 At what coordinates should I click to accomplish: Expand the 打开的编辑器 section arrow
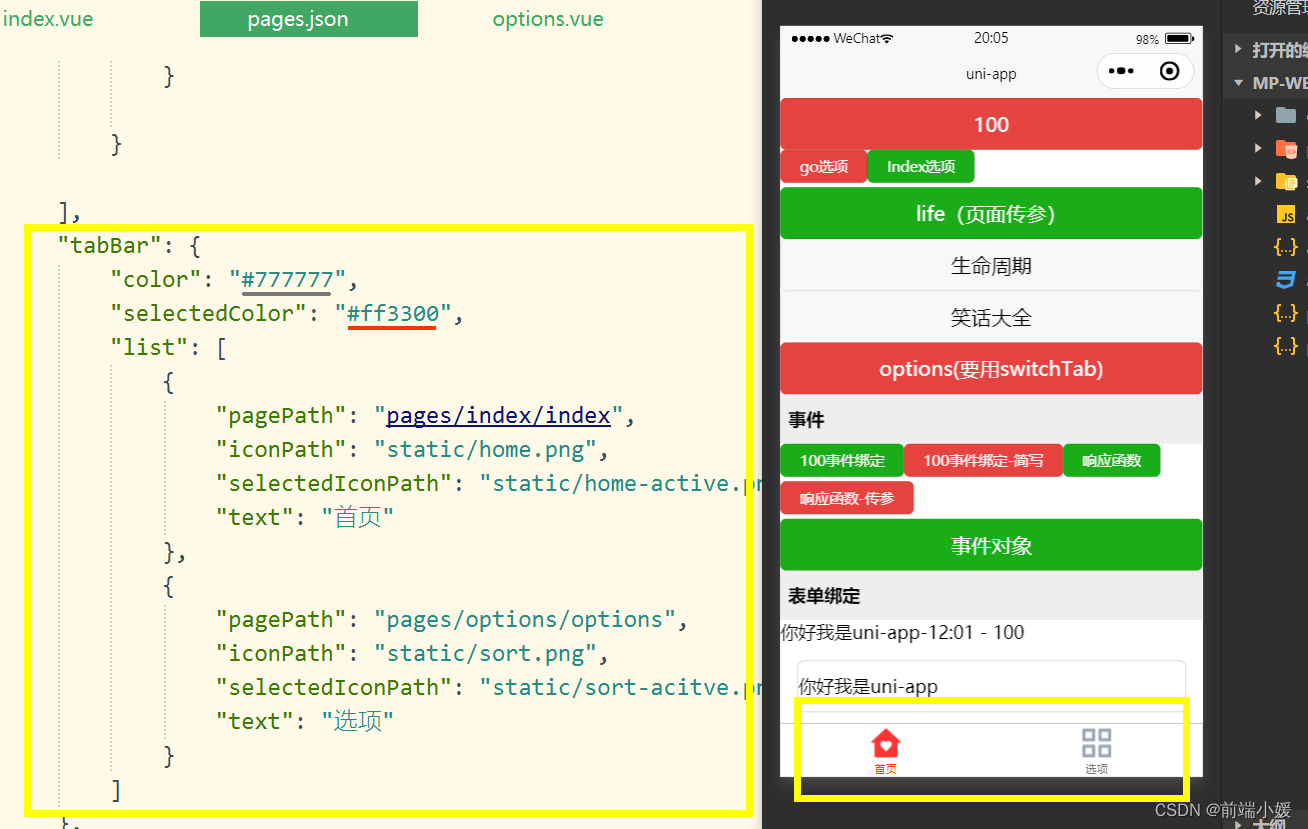[x=1238, y=48]
